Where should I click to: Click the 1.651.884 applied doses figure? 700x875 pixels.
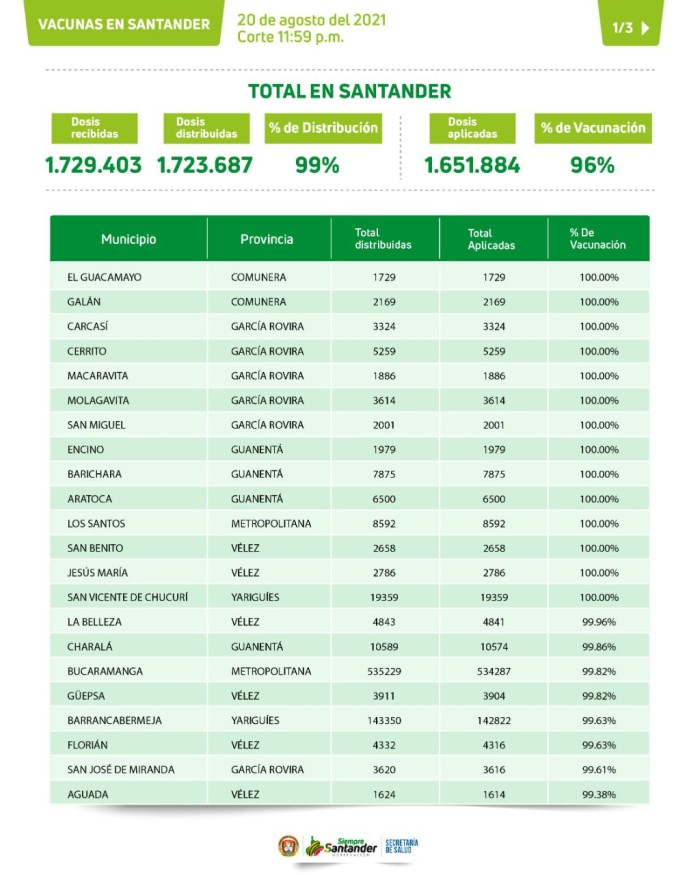coord(472,165)
